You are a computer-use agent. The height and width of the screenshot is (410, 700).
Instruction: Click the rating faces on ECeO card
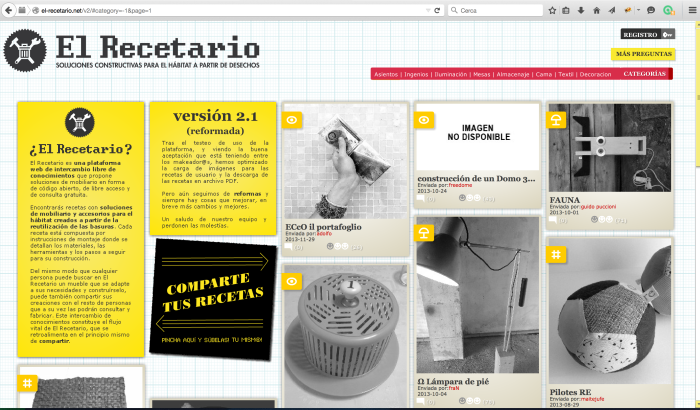coord(337,246)
